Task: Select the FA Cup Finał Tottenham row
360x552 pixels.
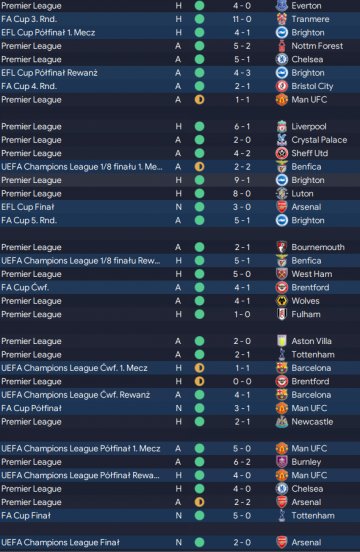Action: [x=180, y=515]
